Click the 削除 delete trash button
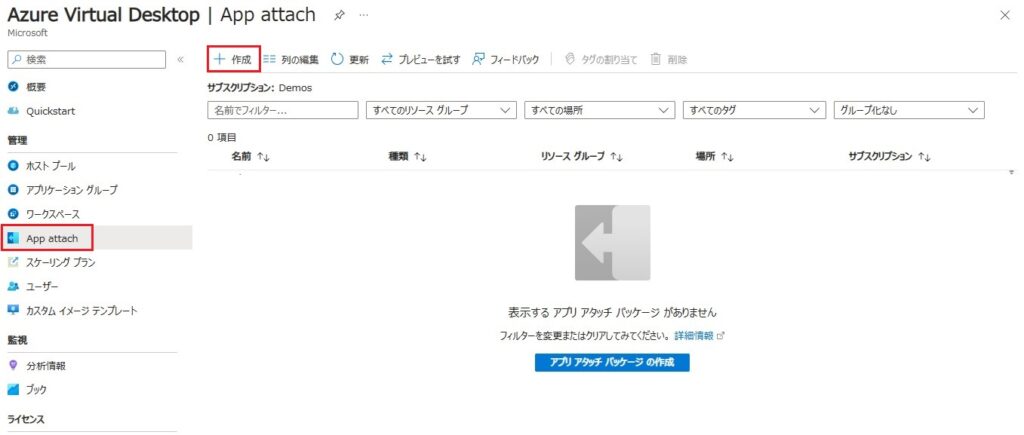The width and height of the screenshot is (1024, 435). 669,59
